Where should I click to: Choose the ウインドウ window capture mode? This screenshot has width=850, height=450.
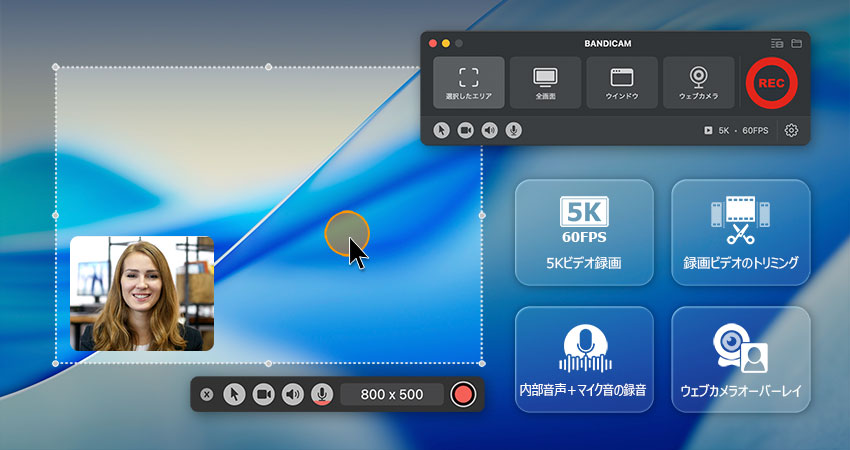pos(622,82)
